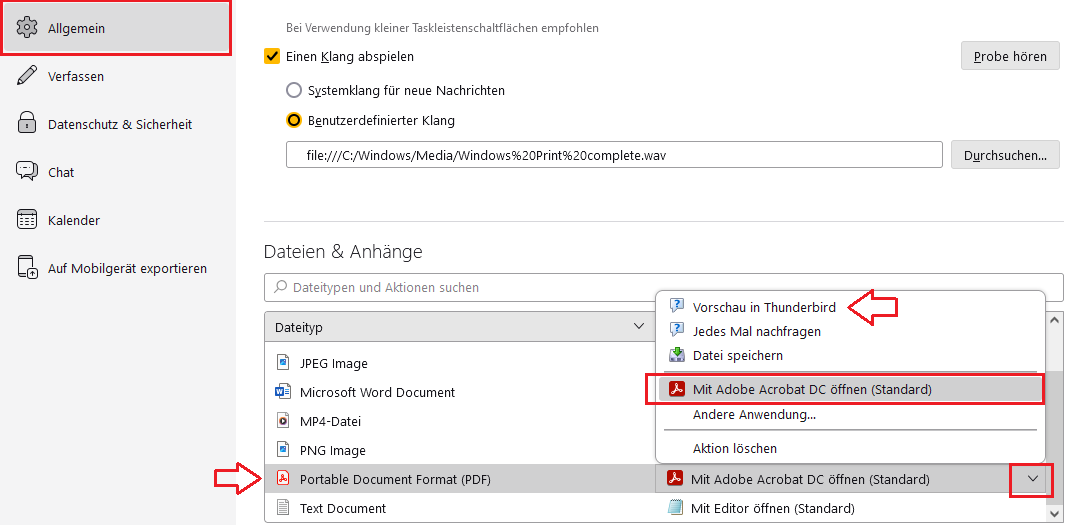The height and width of the screenshot is (525, 1072).
Task: Click the Microsoft Word Document icon
Action: 282,392
